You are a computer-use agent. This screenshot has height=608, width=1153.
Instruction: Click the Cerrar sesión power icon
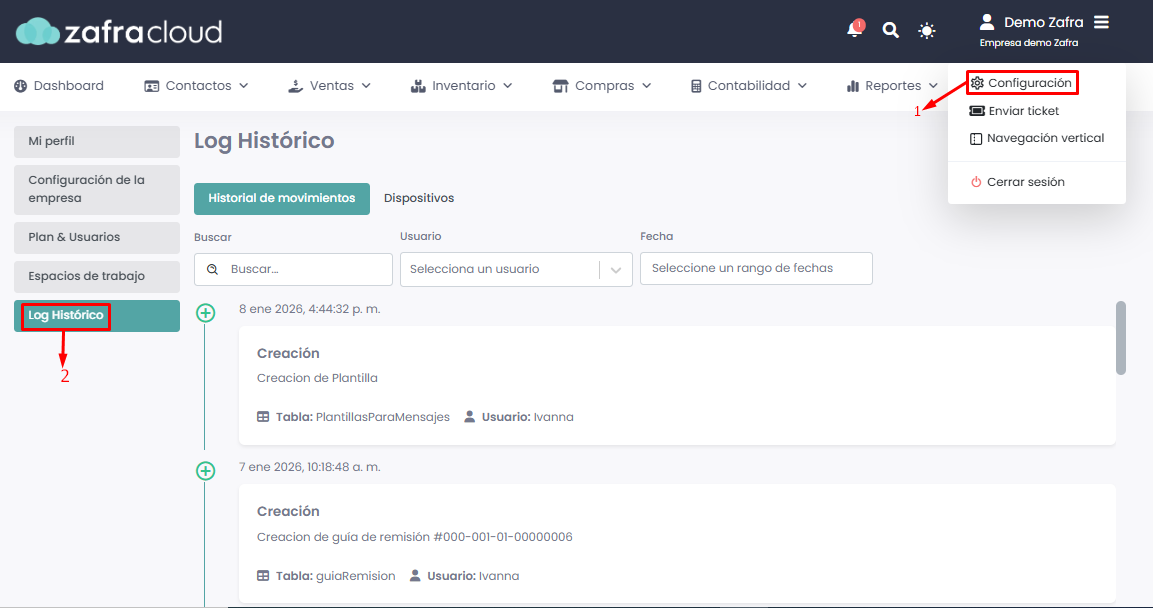coord(976,182)
